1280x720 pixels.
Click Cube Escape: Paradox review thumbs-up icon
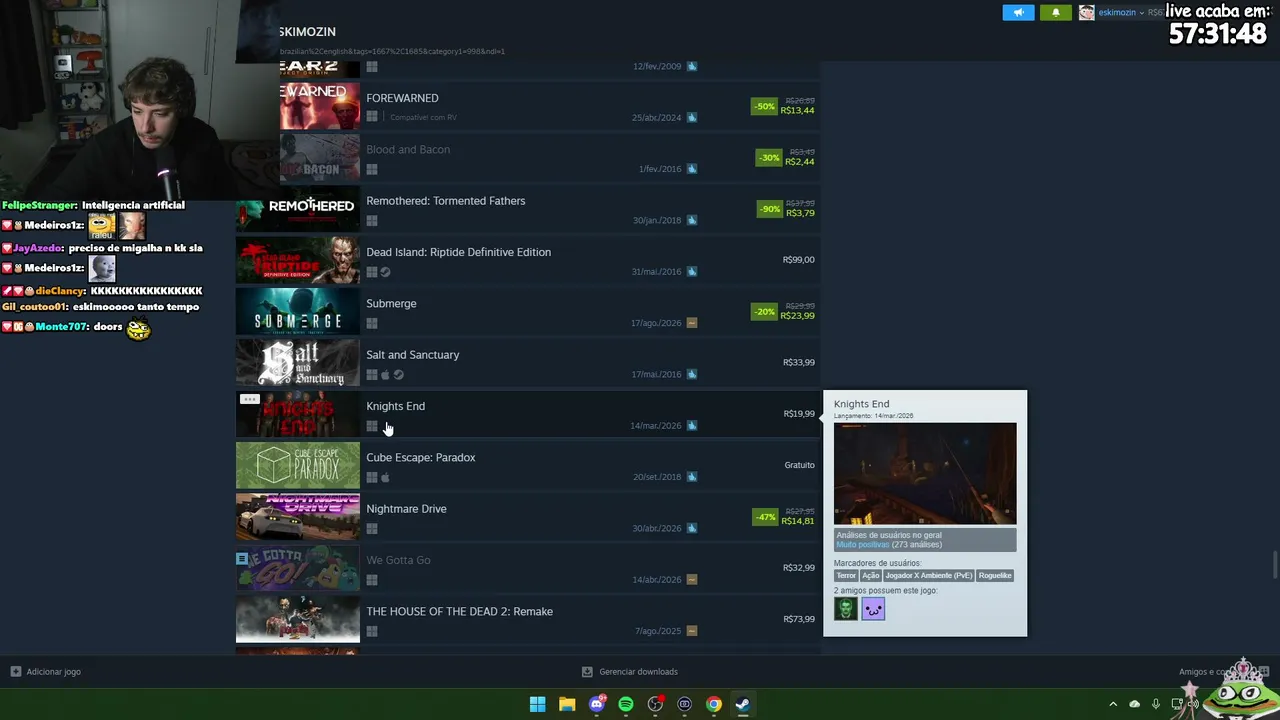click(692, 477)
